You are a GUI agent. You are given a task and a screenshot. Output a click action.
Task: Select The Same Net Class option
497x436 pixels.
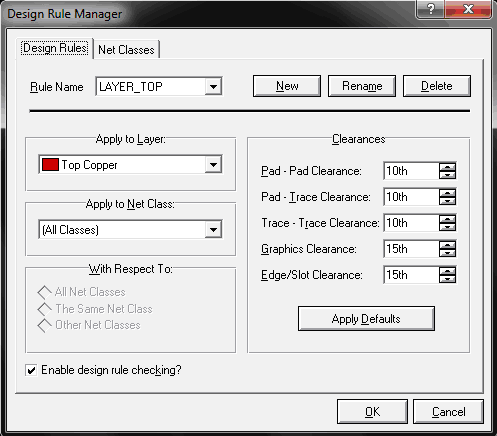coord(44,309)
